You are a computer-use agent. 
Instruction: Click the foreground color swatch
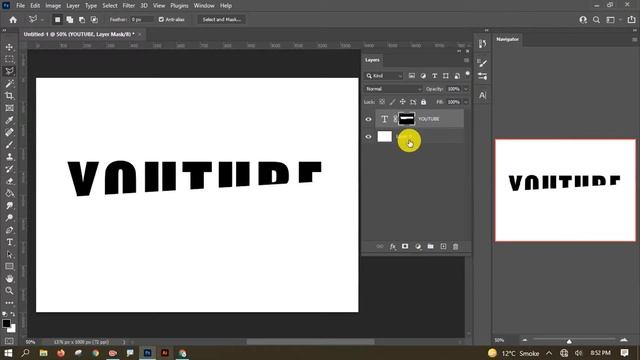coord(6,324)
